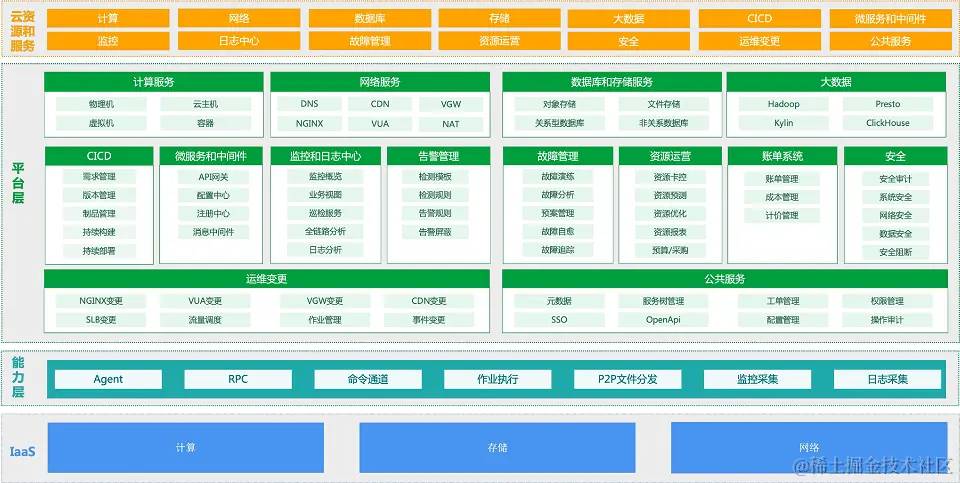The height and width of the screenshot is (483, 960).
Task: Click the 非关系数据库 item
Action: pos(664,123)
